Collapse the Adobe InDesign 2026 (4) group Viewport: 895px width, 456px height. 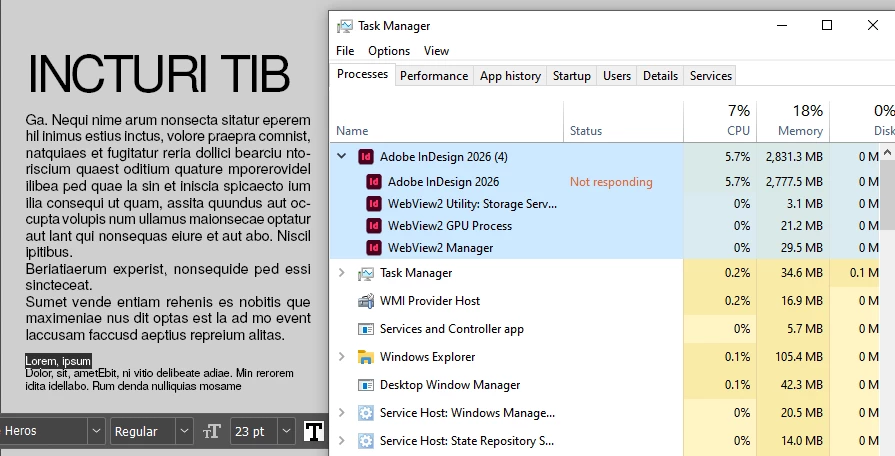[x=341, y=156]
